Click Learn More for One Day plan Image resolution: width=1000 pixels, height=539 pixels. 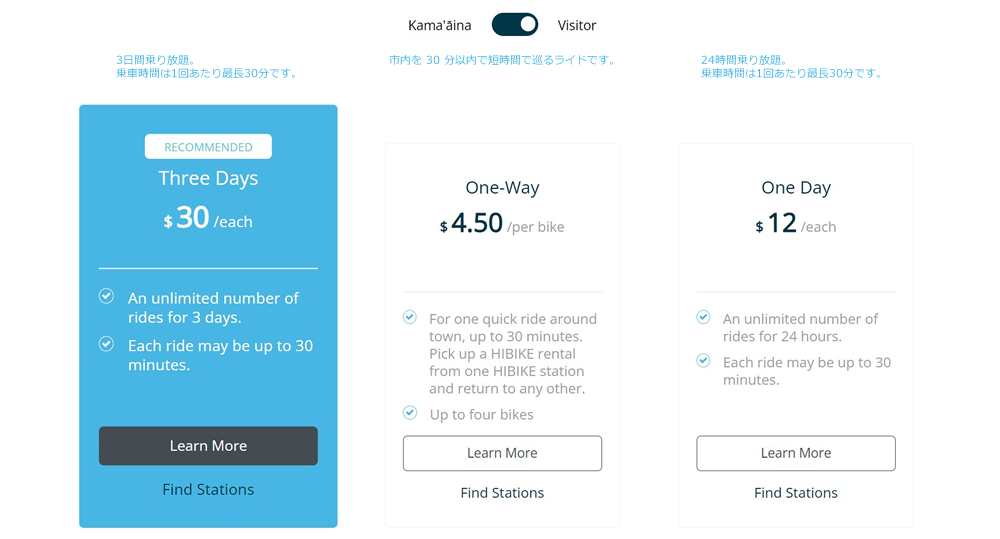796,453
